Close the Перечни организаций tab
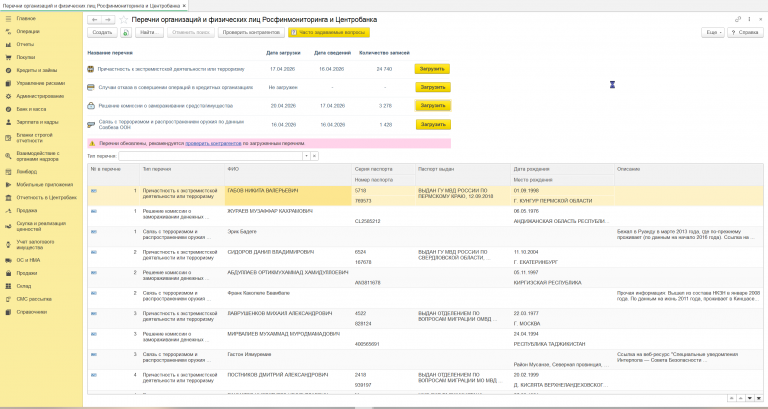 point(184,5)
